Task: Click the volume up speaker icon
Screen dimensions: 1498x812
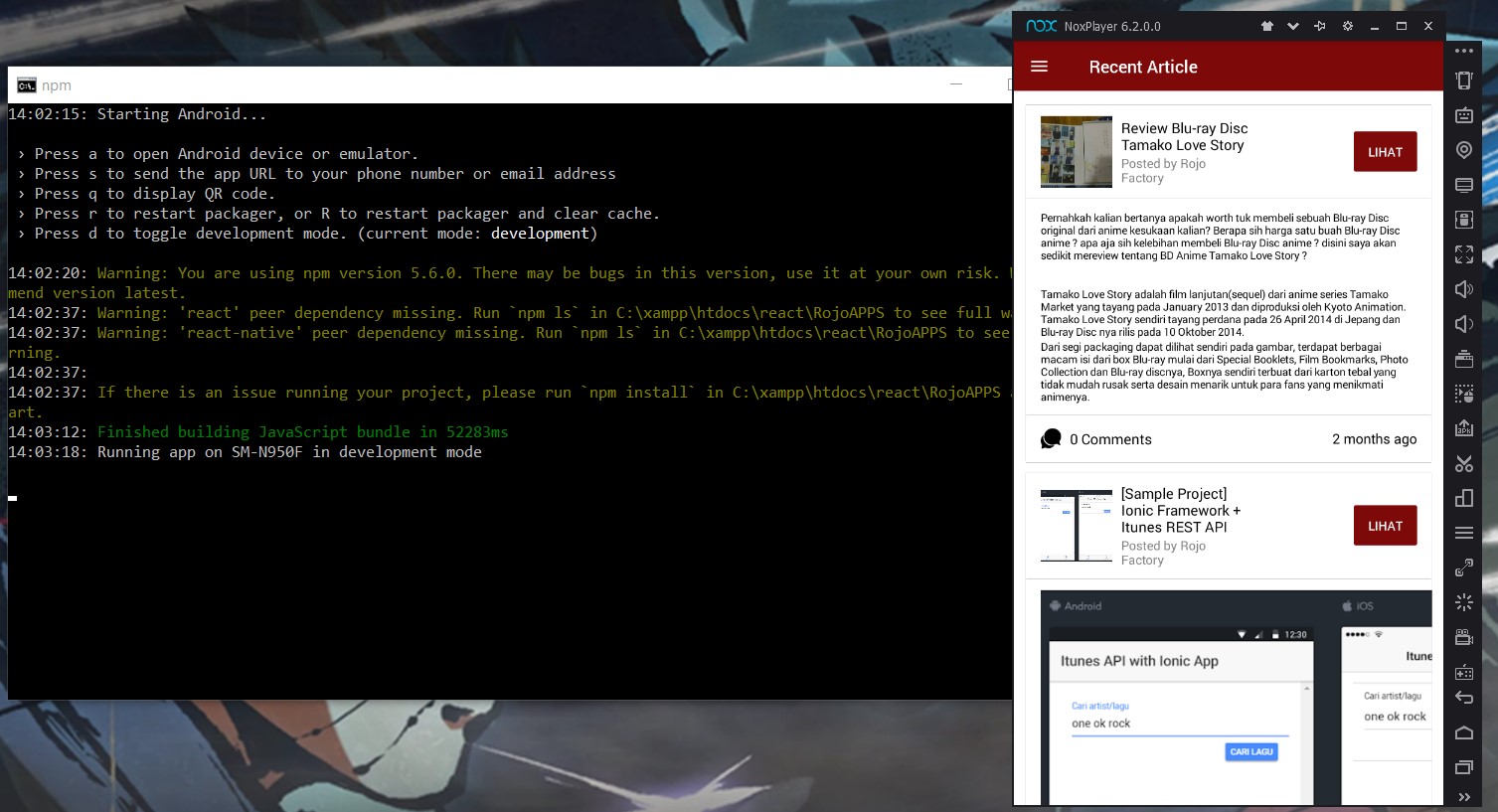Action: pos(1464,289)
